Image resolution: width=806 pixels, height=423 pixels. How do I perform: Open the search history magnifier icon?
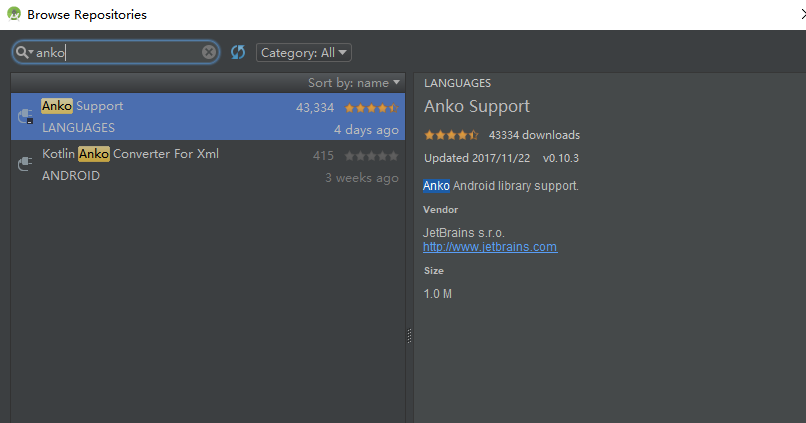click(24, 52)
